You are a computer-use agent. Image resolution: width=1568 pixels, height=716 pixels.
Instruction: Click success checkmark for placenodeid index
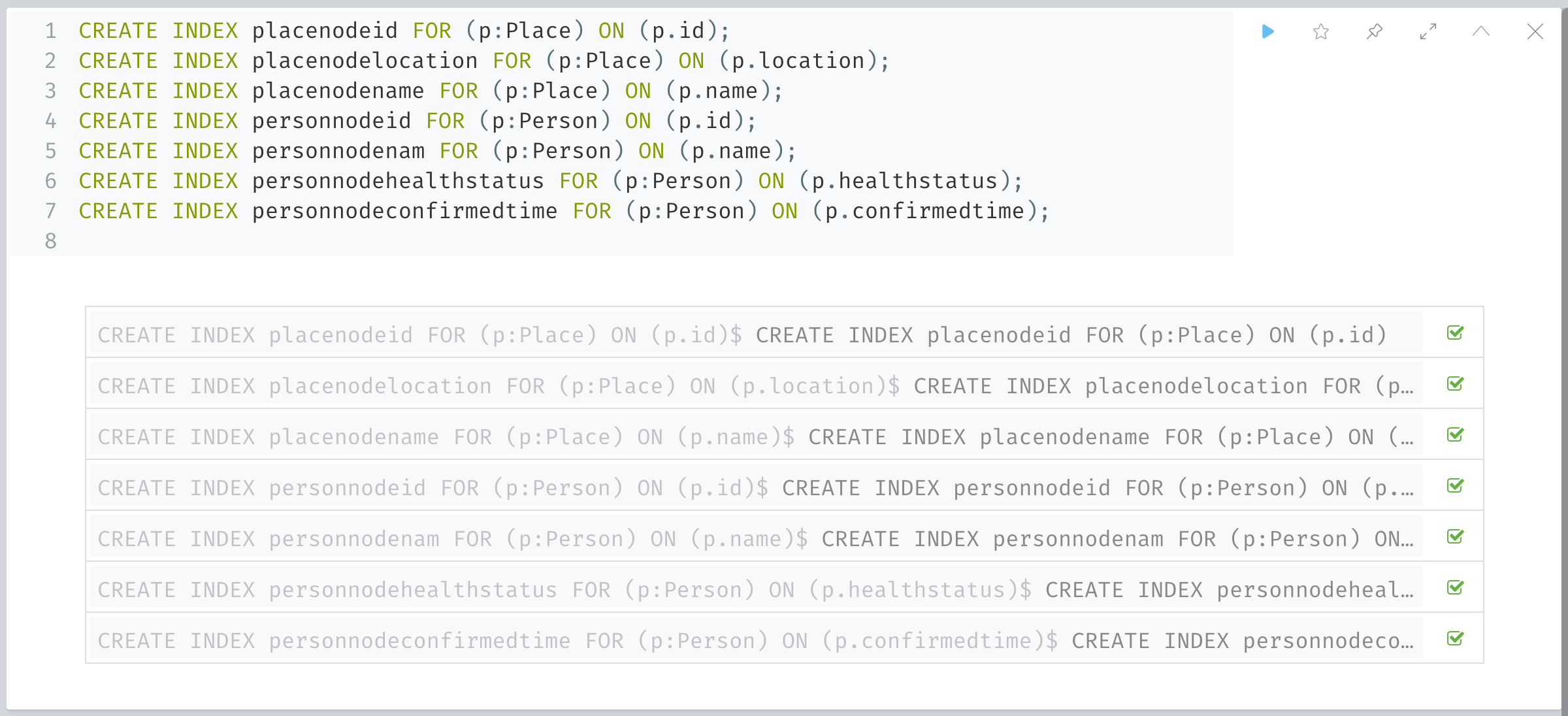(1455, 333)
